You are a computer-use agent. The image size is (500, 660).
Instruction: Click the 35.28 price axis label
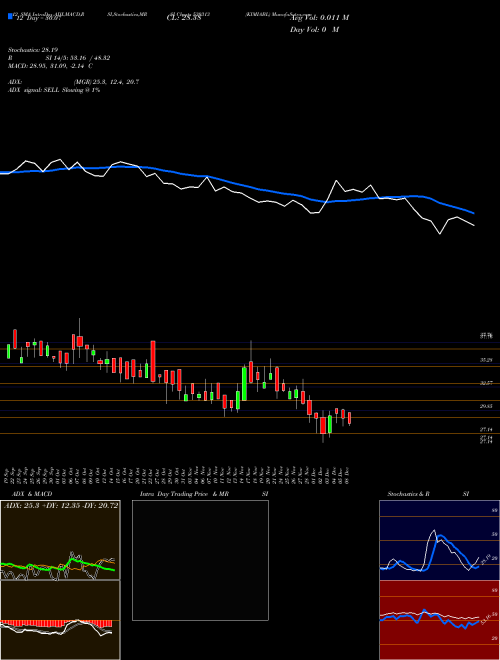486,360
